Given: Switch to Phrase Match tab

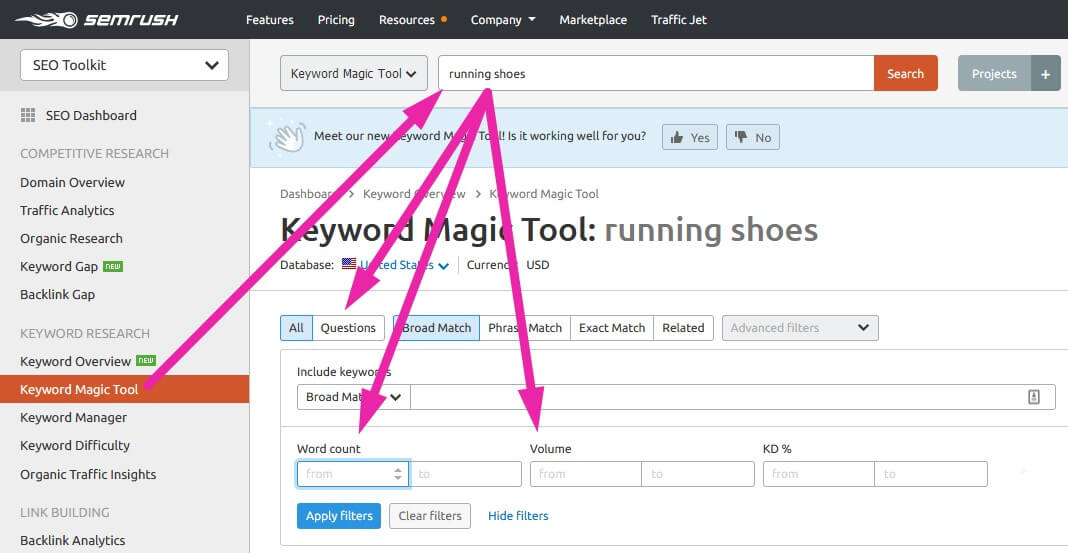Looking at the screenshot, I should coord(525,328).
